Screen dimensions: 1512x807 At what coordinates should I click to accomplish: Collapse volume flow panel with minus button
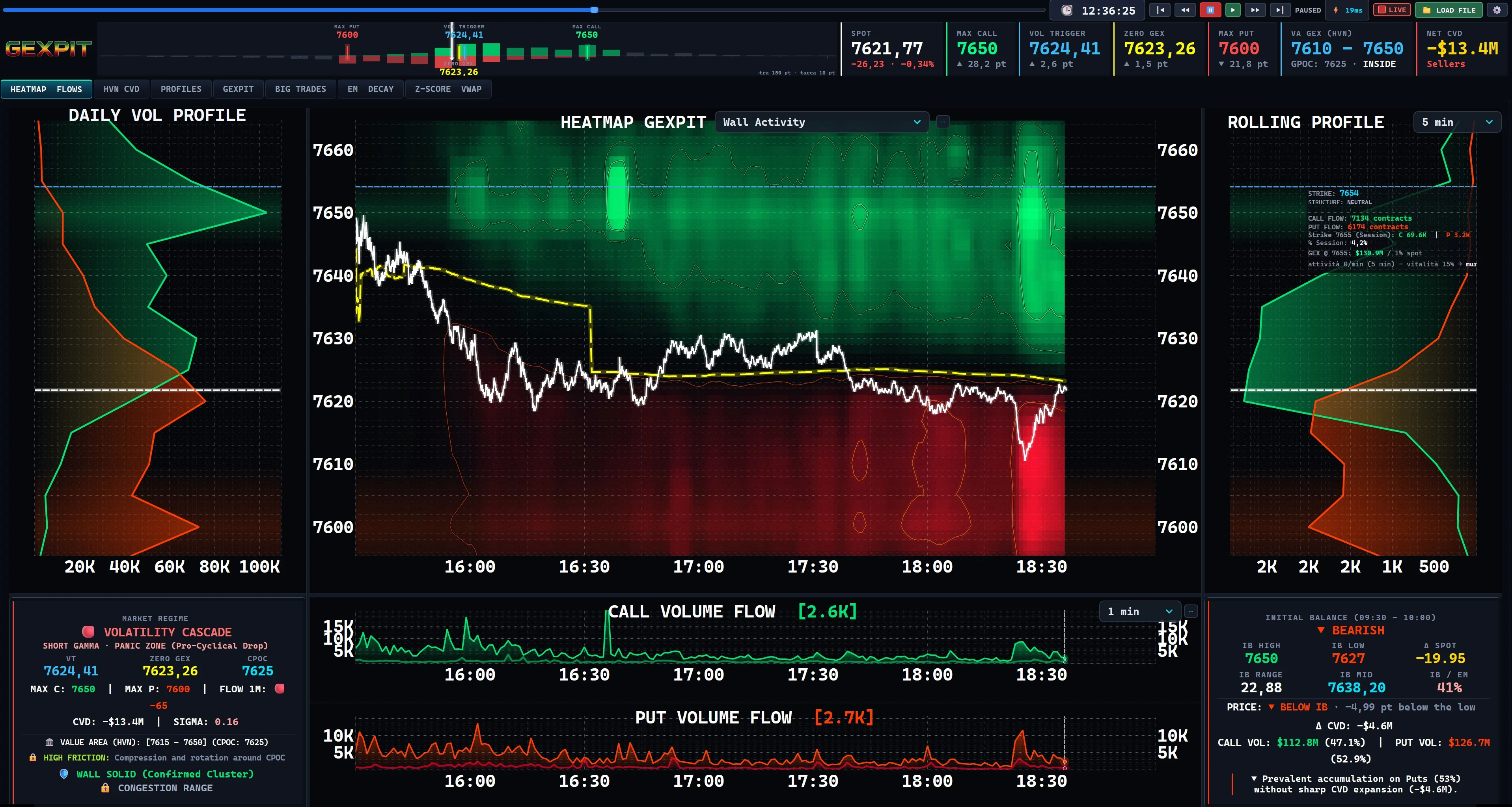coord(1191,611)
